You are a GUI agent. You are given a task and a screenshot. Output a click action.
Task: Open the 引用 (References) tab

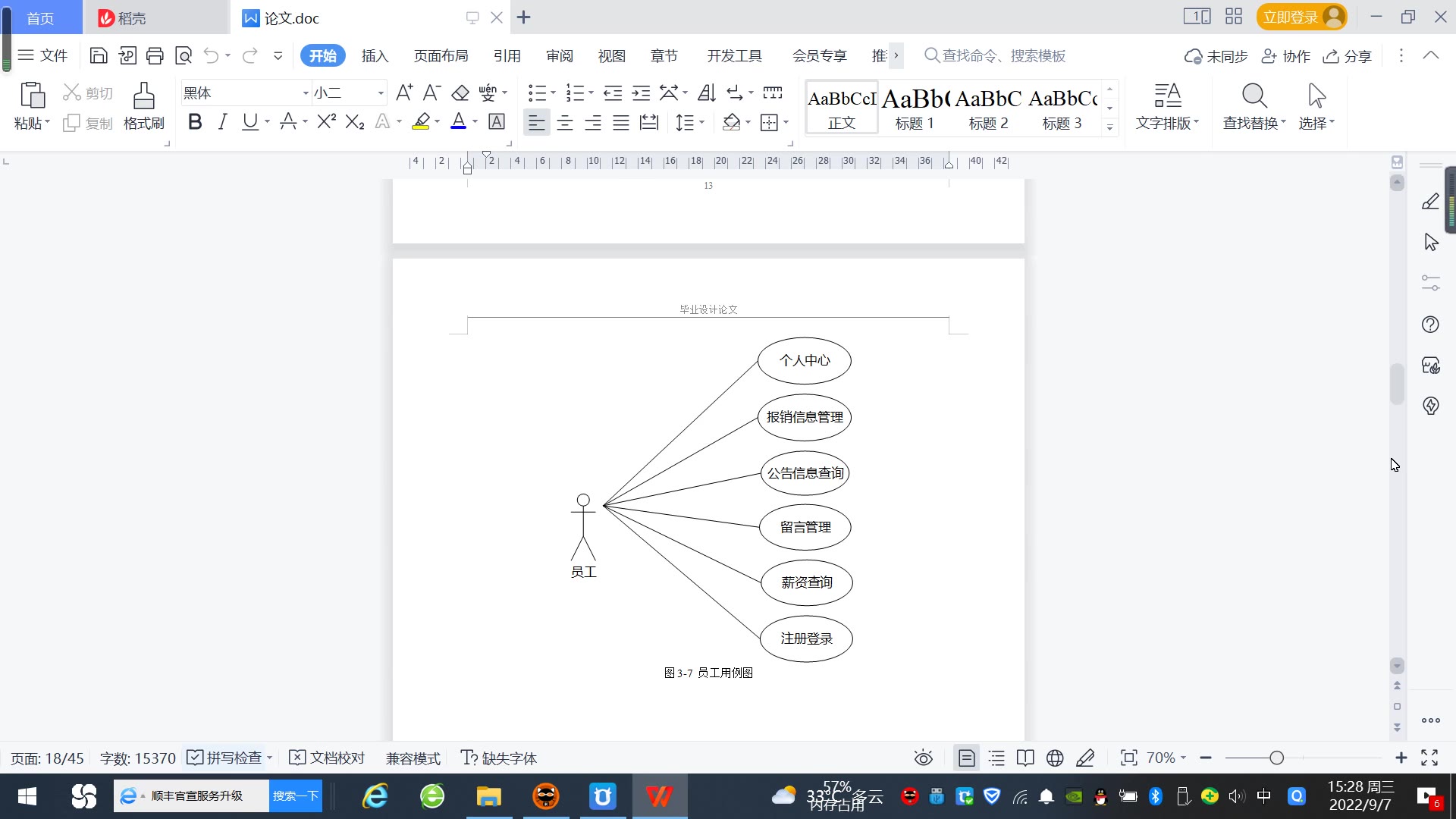tap(507, 55)
